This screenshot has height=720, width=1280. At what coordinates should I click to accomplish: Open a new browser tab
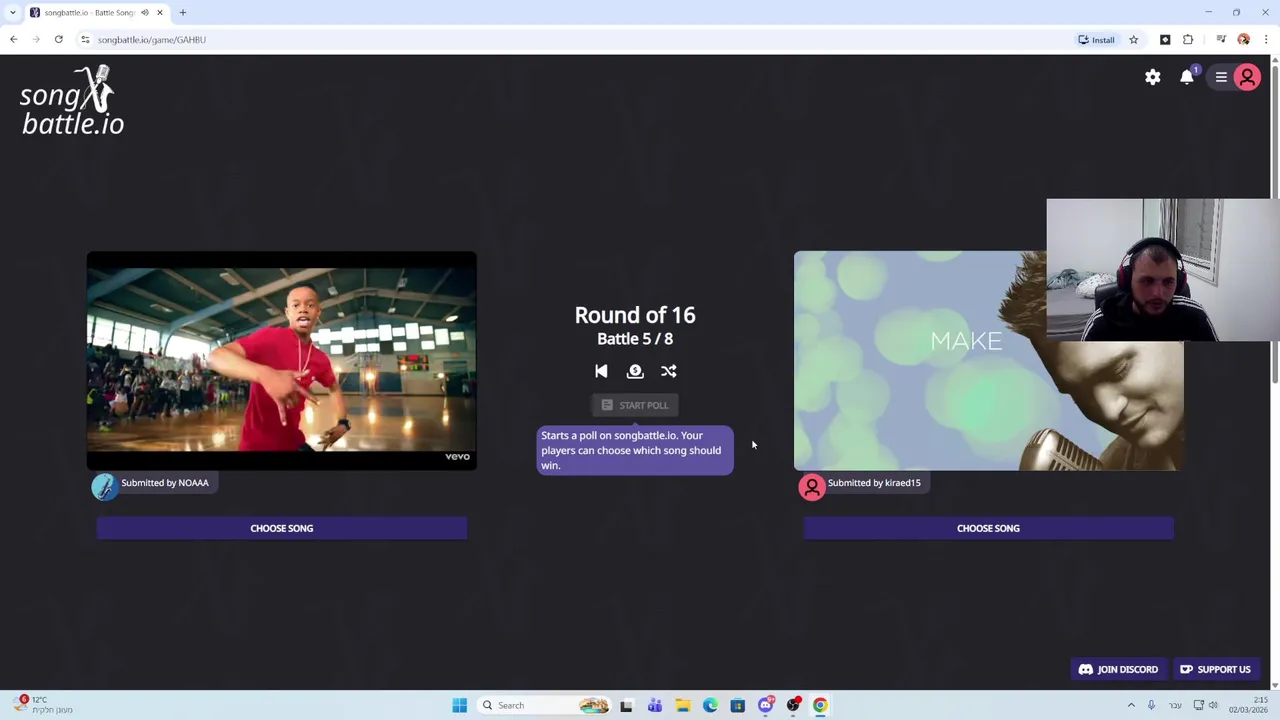183,12
